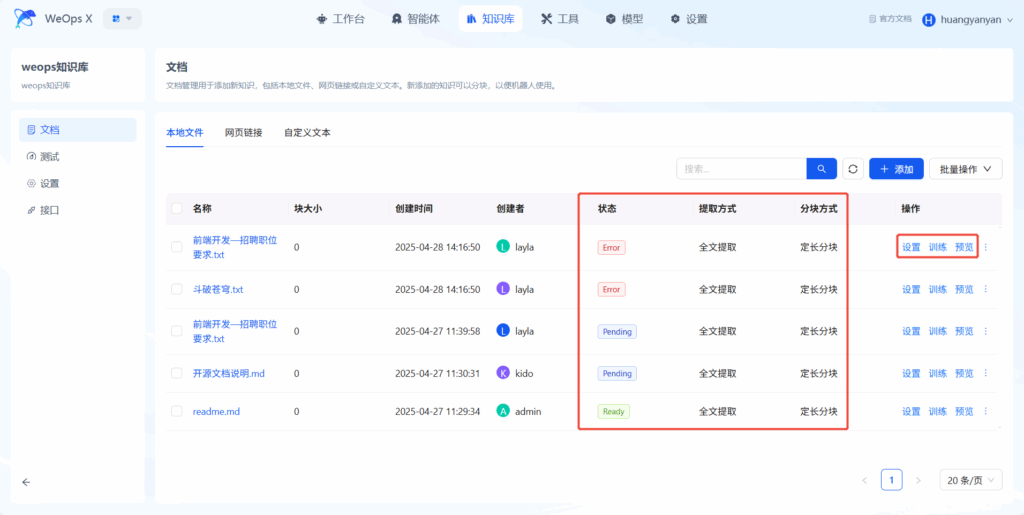The height and width of the screenshot is (515, 1024).
Task: Check the first 前端开发 row dated 04-28
Action: (176, 247)
